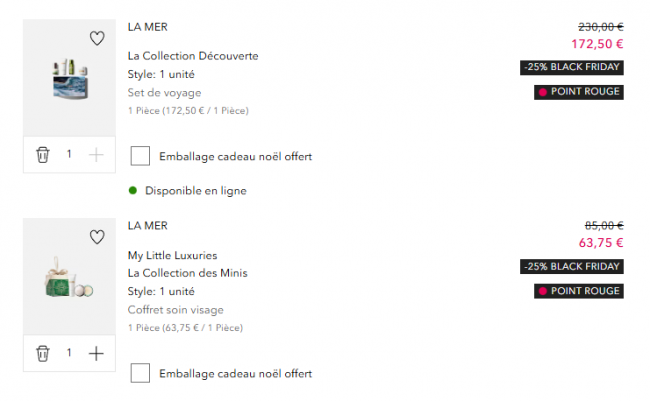The height and width of the screenshot is (401, 650).
Task: Enable gift wrapping for La Collection Découverte
Action: [x=141, y=156]
